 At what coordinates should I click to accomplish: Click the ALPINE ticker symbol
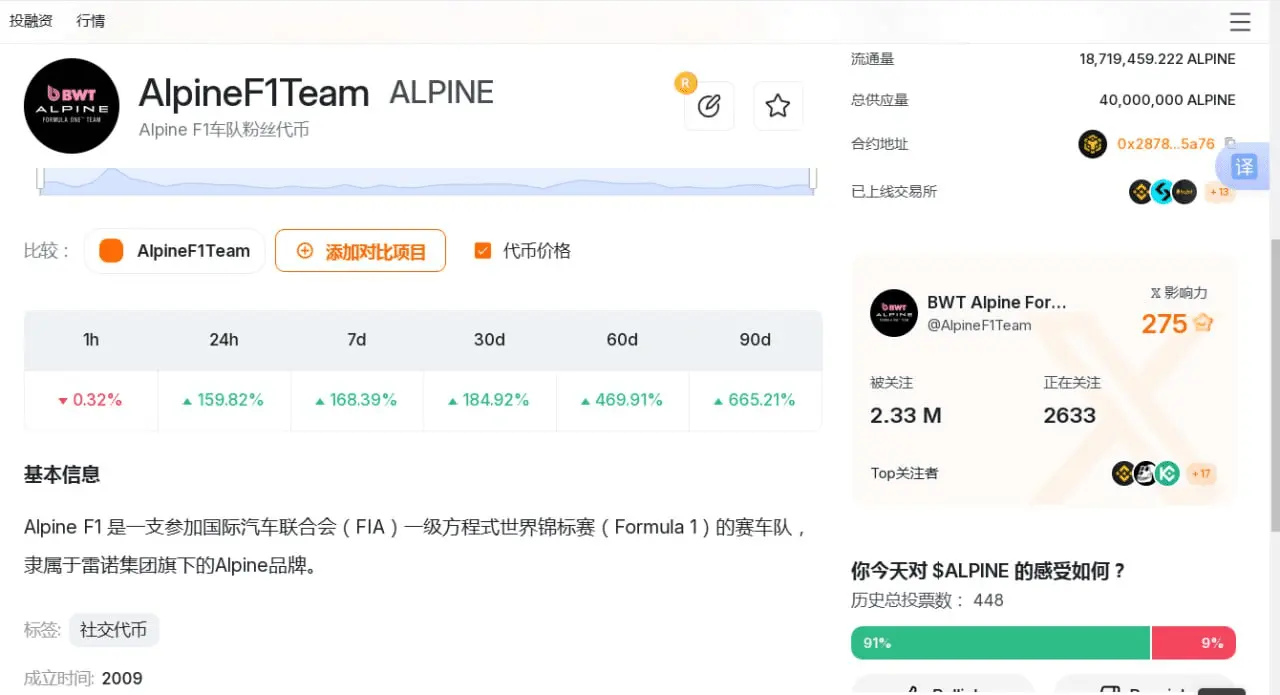[x=441, y=93]
